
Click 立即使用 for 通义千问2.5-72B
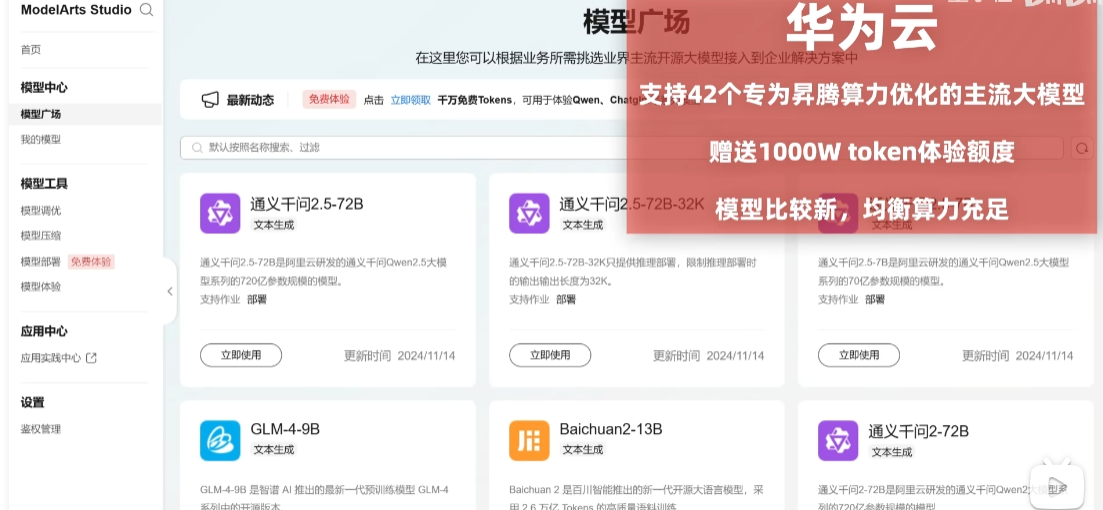tap(241, 355)
